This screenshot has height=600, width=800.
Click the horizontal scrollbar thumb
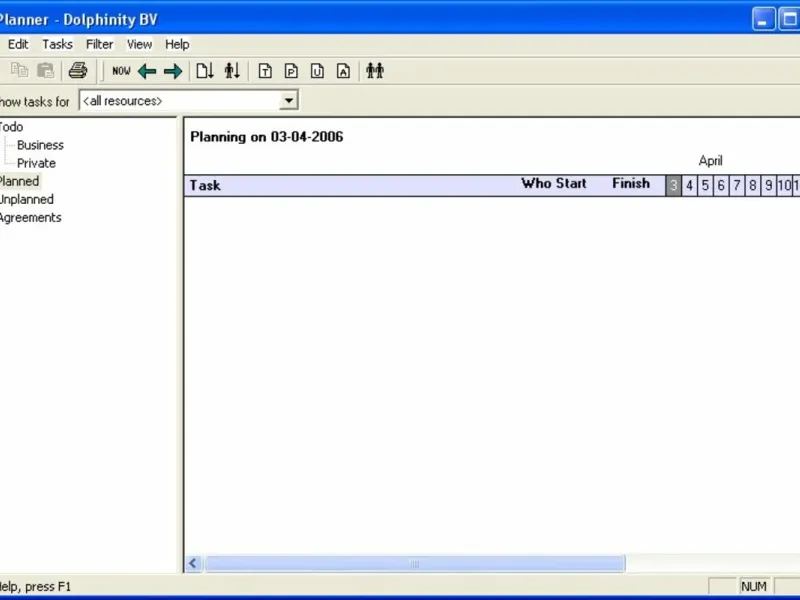pos(415,563)
